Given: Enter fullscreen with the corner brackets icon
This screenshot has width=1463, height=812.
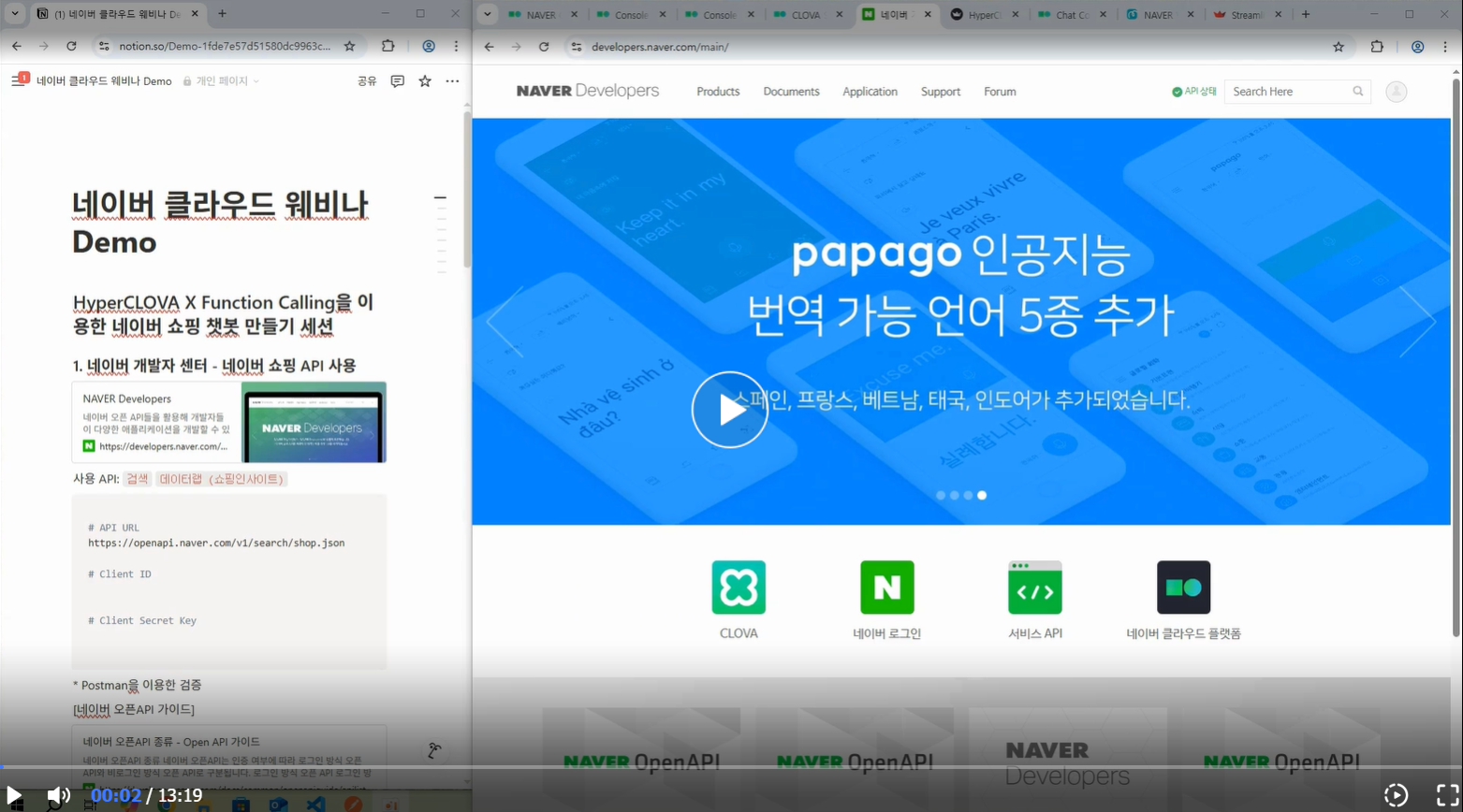Looking at the screenshot, I should 1447,795.
